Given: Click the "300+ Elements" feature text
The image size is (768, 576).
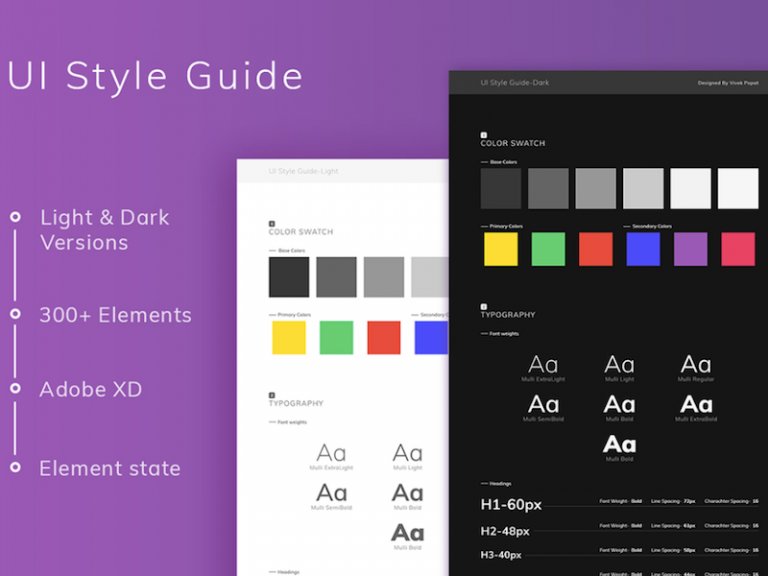Looking at the screenshot, I should pos(116,315).
